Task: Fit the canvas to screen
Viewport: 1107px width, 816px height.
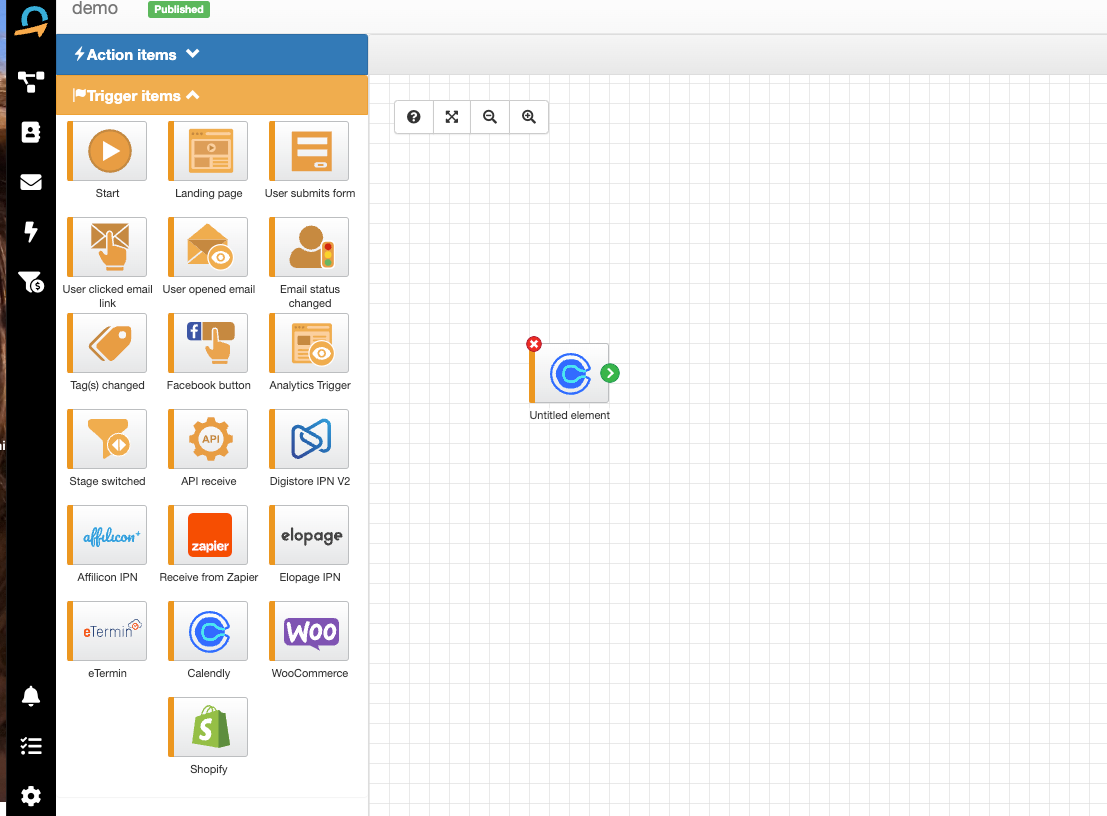Action: tap(452, 117)
